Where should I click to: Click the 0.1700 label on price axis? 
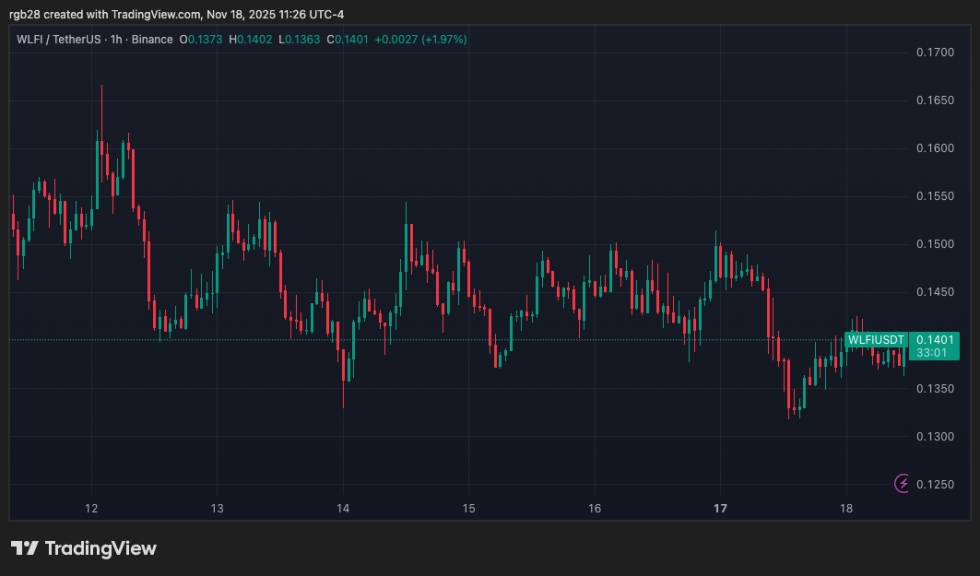click(935, 52)
